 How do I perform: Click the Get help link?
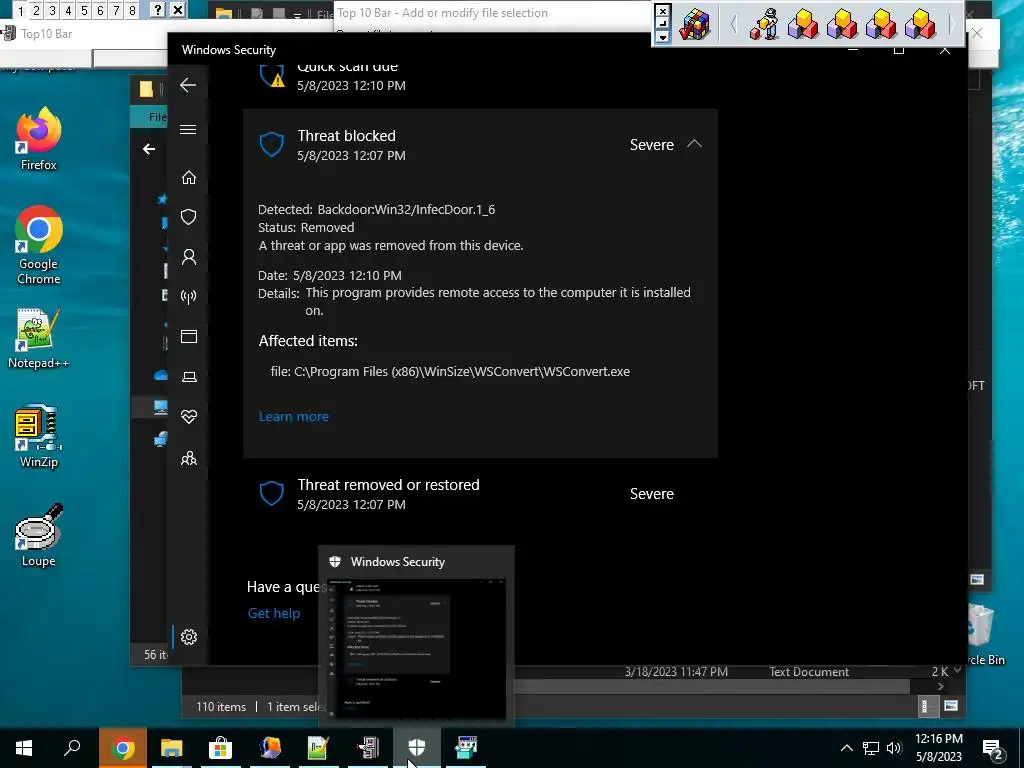click(x=274, y=613)
